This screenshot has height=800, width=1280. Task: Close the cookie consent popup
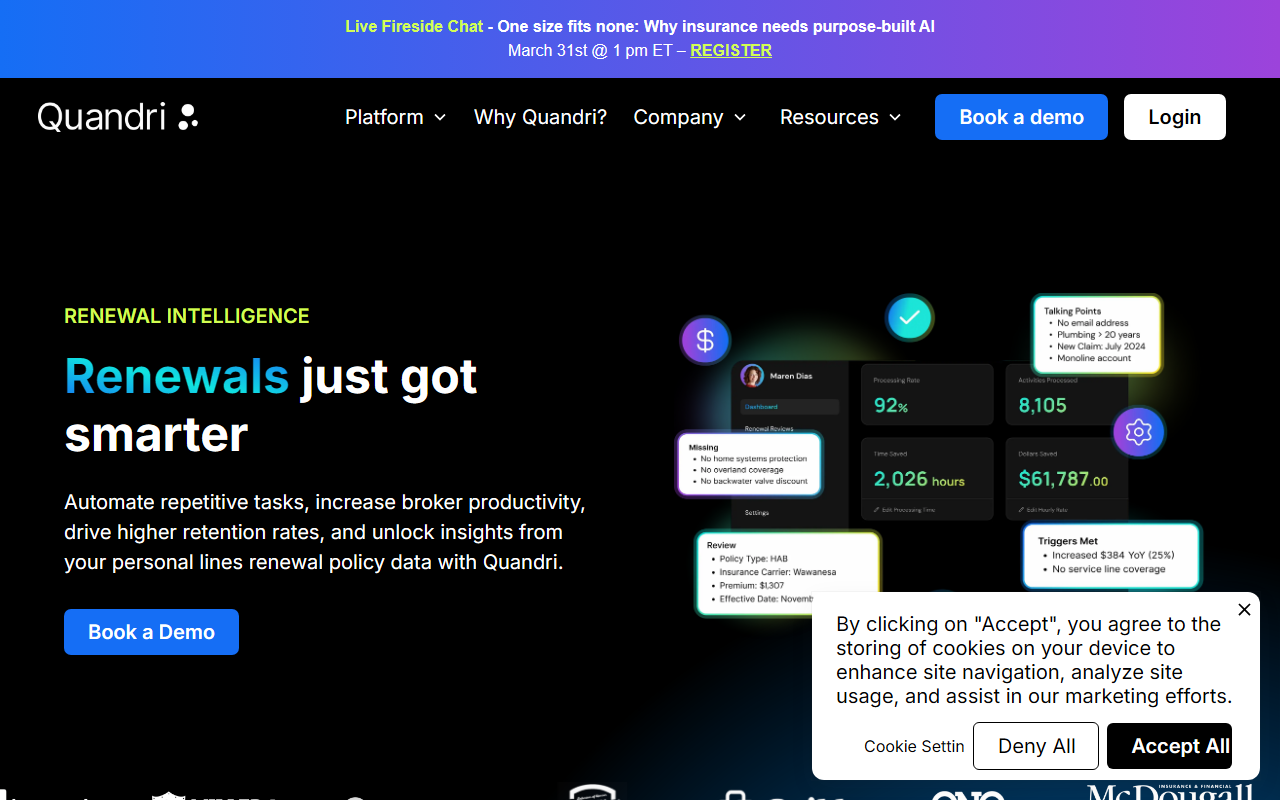pyautogui.click(x=1244, y=609)
